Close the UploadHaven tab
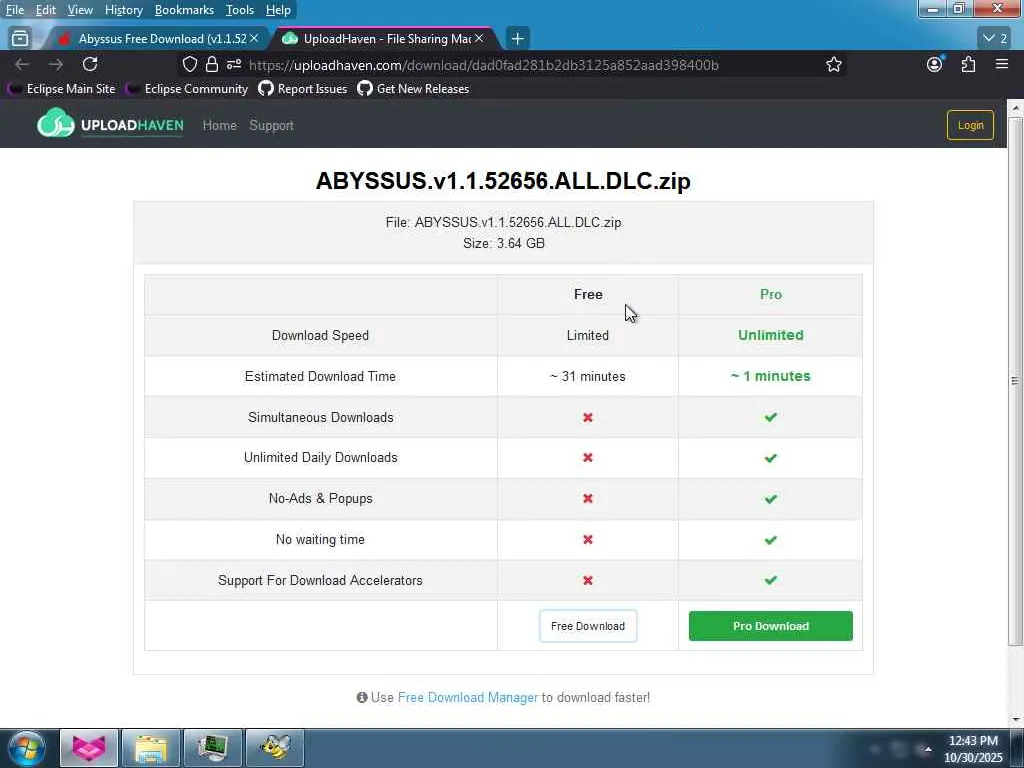1024x768 pixels. click(479, 39)
